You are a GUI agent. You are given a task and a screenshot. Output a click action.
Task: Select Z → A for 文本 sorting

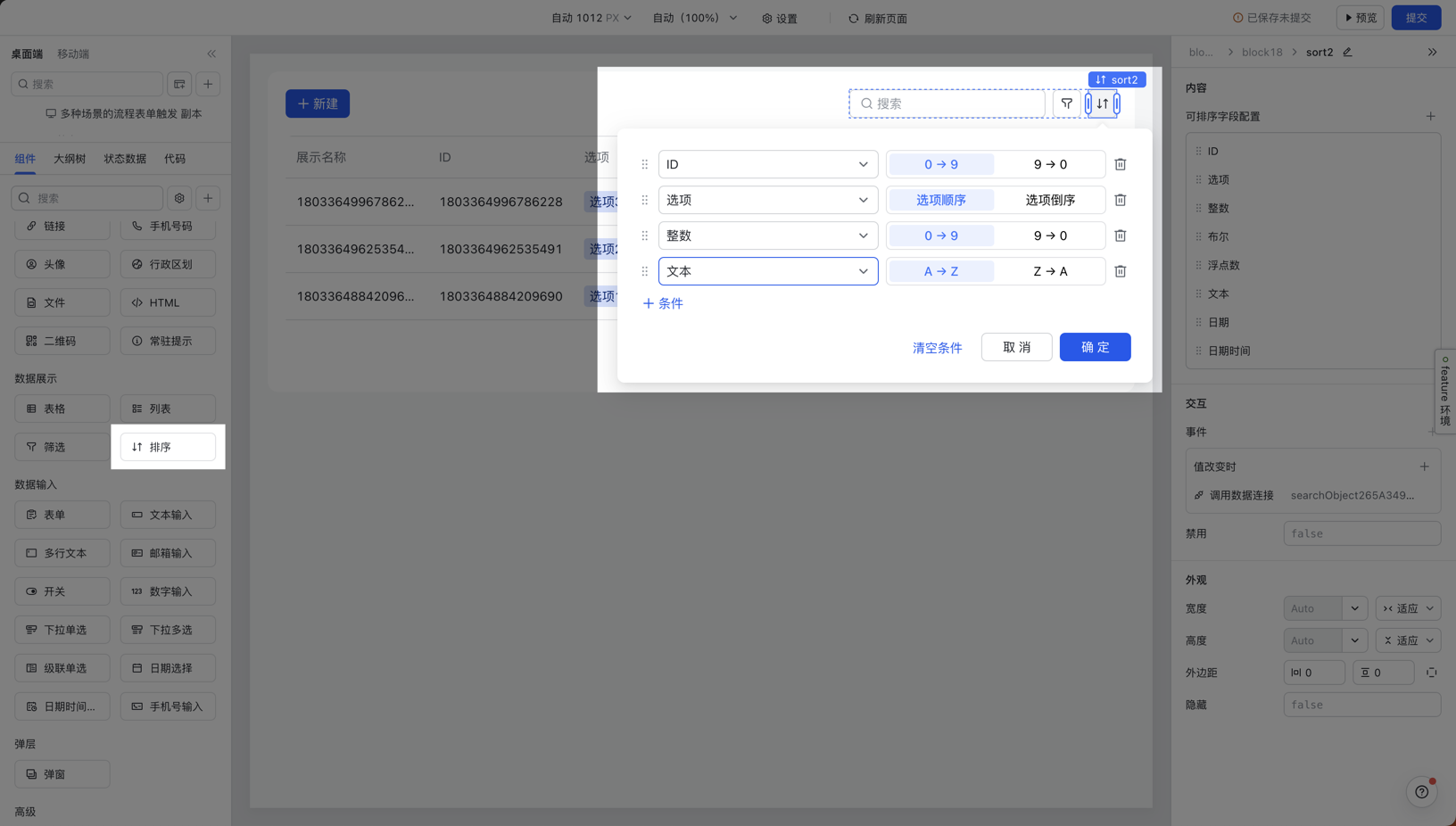pos(1050,271)
